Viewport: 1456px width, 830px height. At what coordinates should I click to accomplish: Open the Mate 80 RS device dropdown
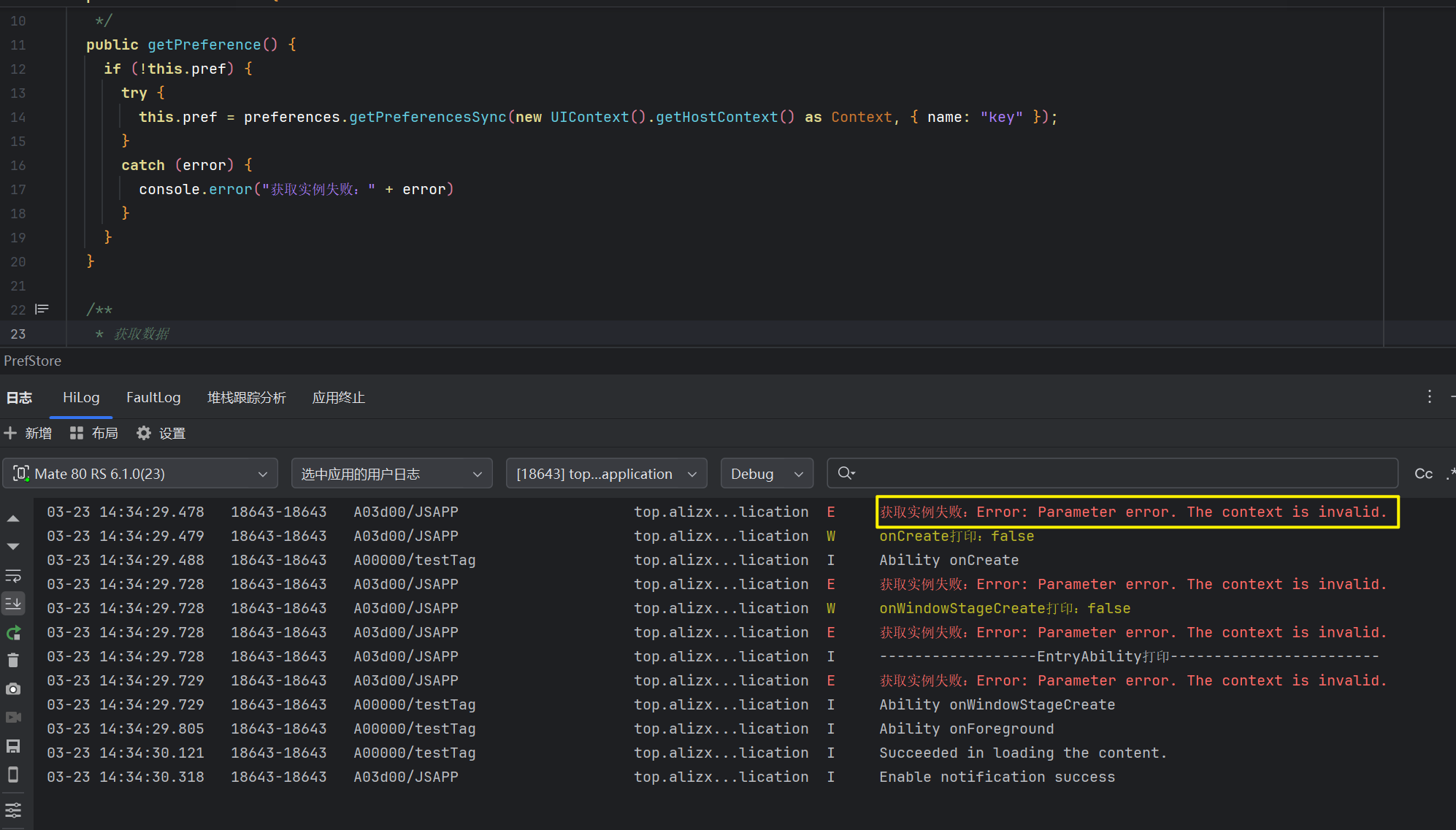tap(140, 474)
